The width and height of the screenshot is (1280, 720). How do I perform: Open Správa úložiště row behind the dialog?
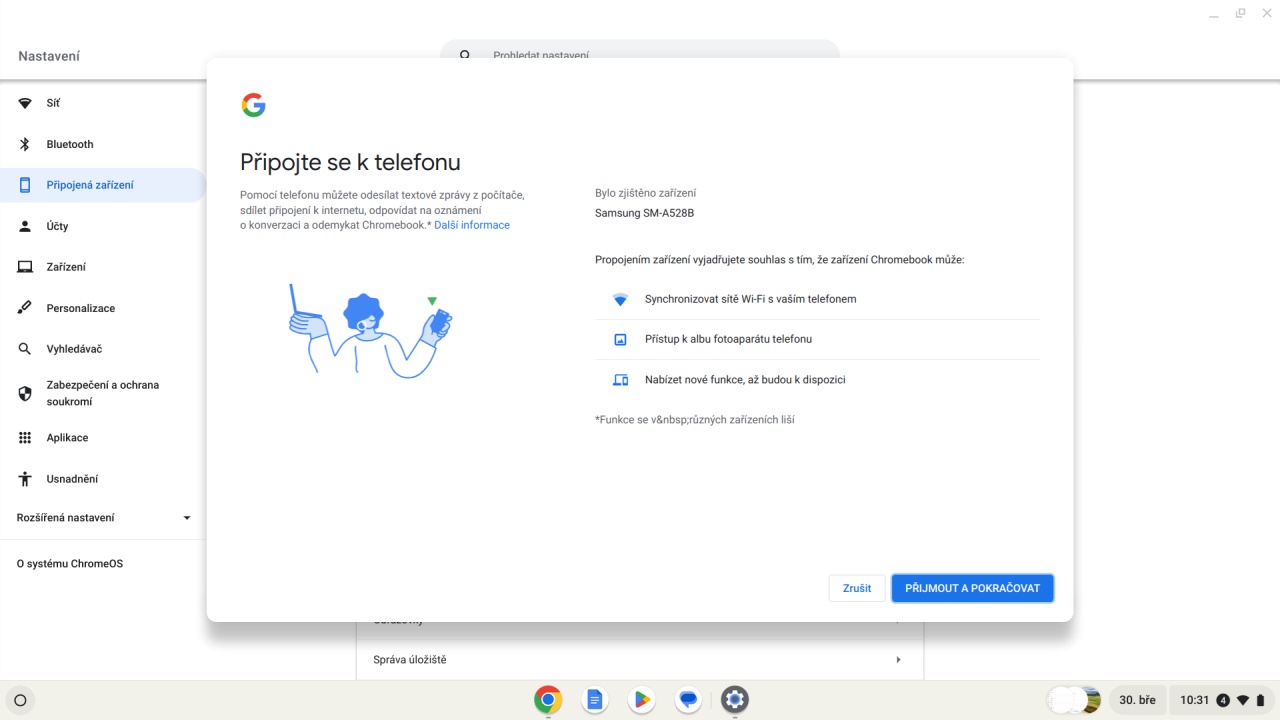(640, 660)
